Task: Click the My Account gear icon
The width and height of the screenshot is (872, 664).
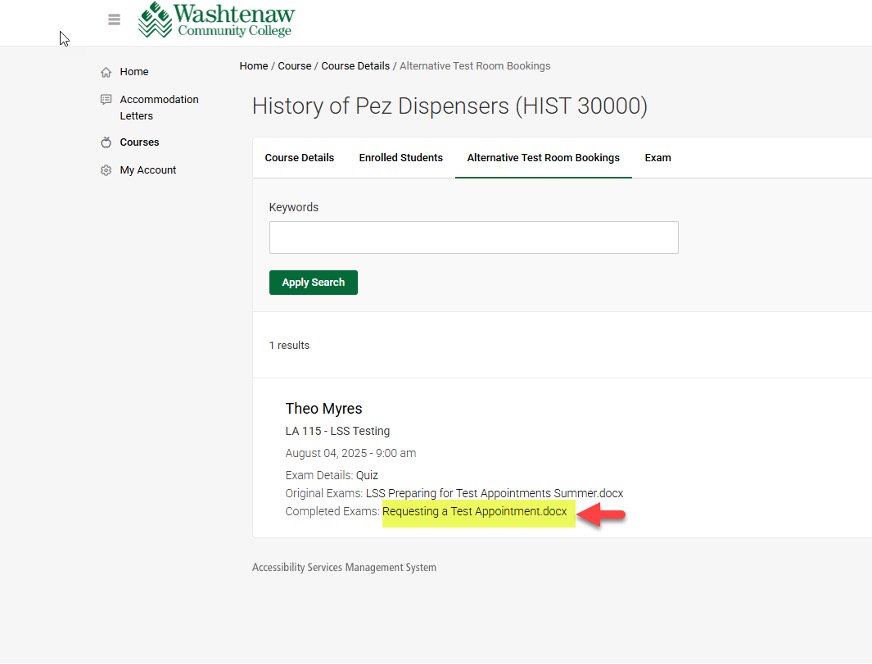Action: 106,170
